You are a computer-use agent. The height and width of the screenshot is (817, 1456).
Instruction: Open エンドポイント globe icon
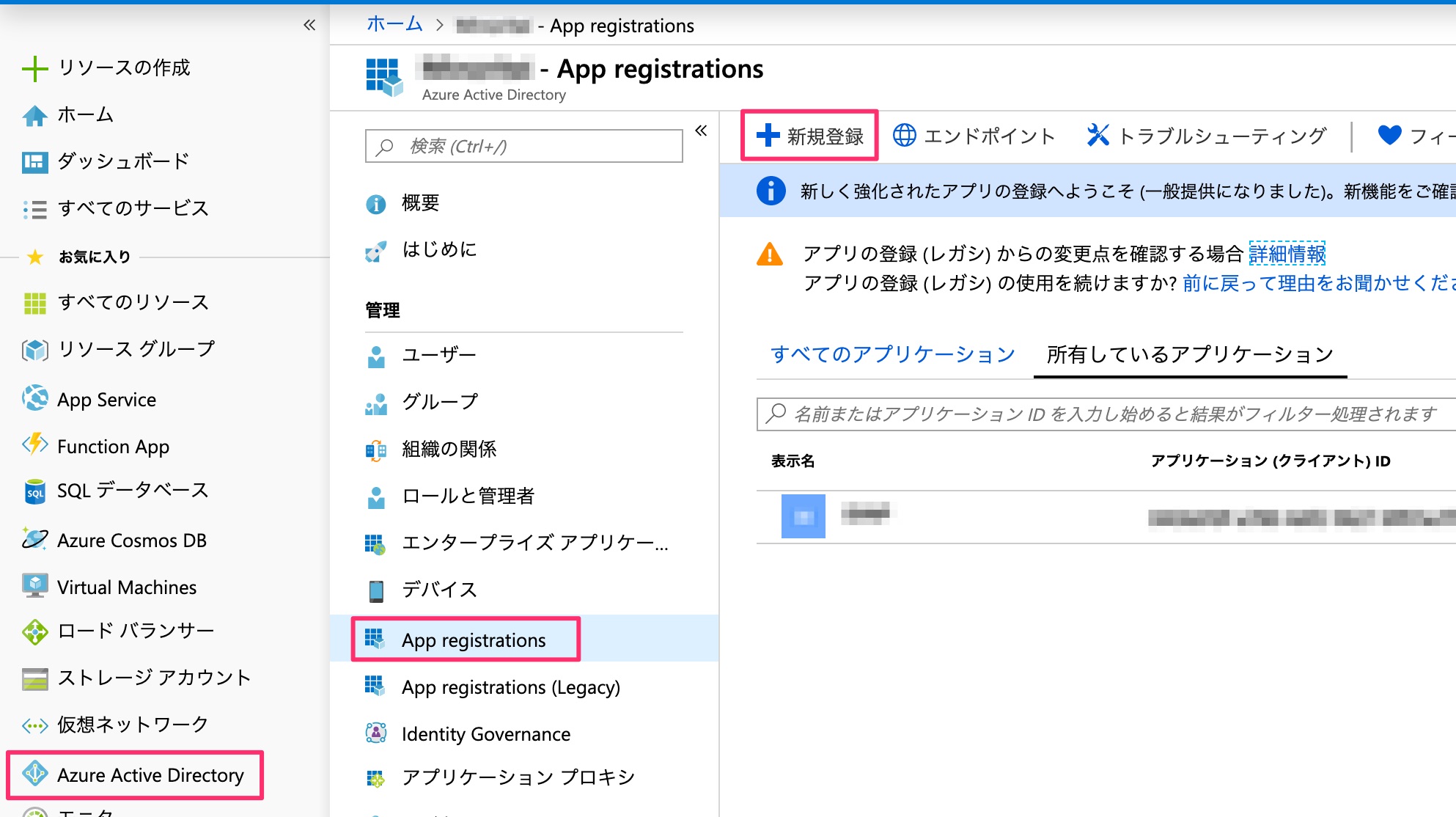(x=904, y=136)
